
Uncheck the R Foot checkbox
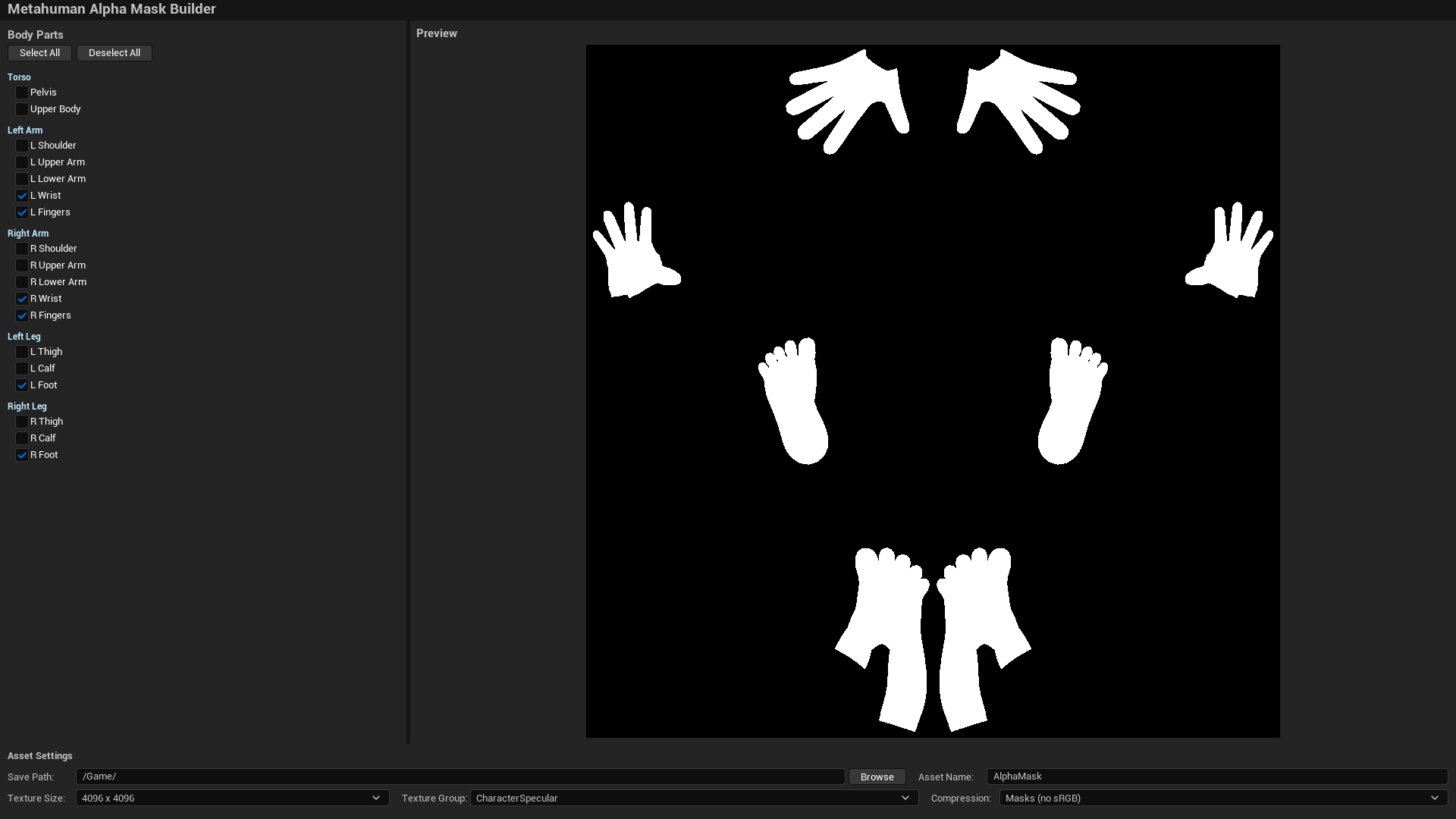tap(22, 455)
